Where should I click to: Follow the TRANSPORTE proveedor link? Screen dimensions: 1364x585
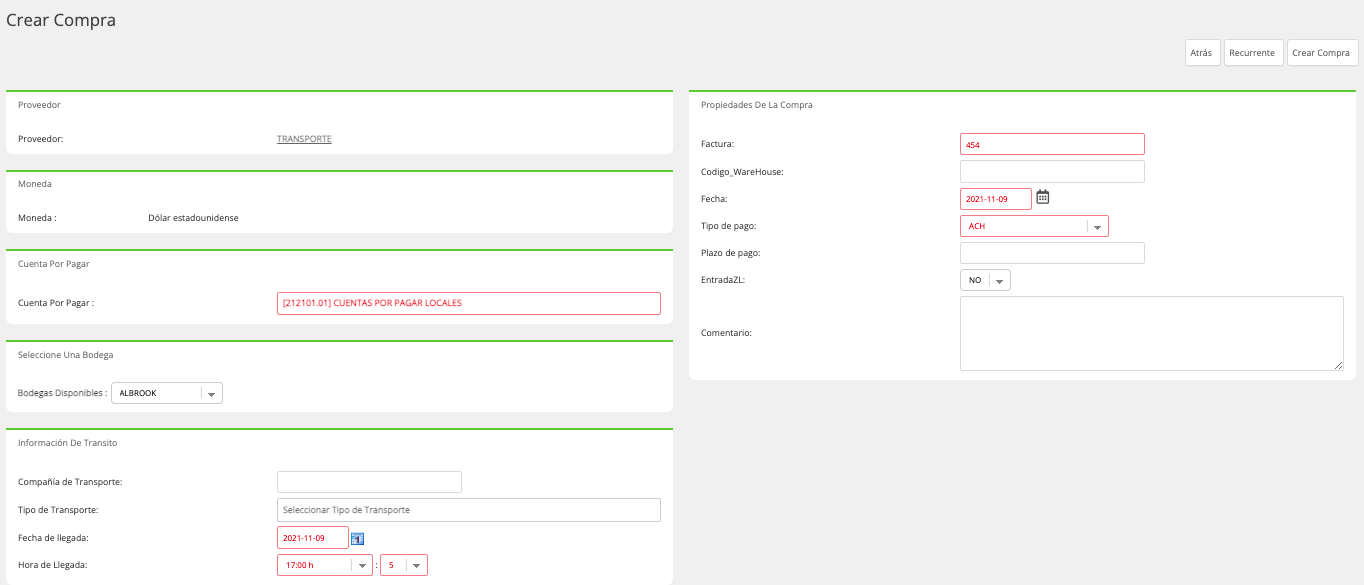coord(304,139)
